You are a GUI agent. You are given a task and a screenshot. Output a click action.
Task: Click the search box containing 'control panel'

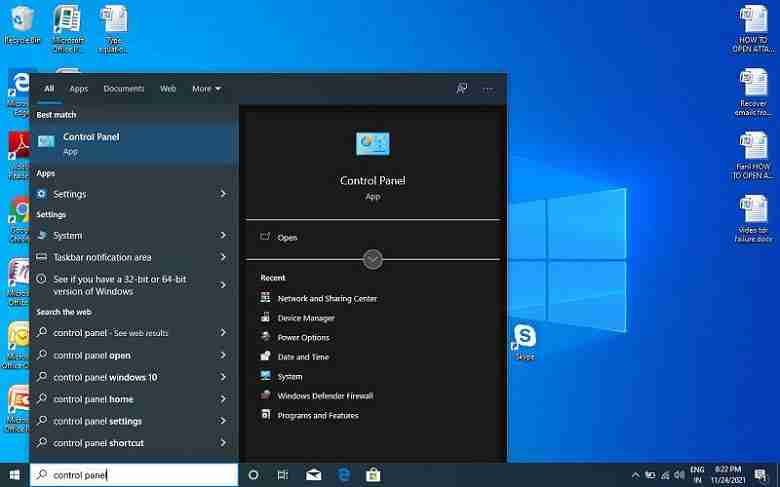tap(134, 475)
